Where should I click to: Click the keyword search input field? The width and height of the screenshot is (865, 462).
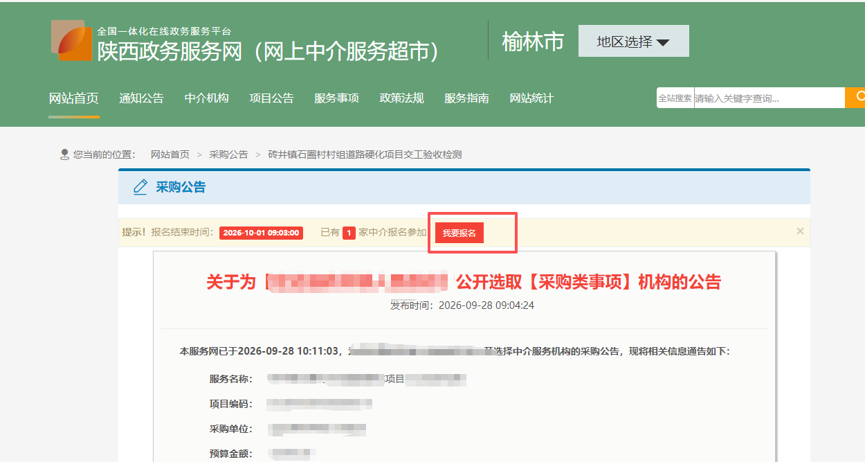point(770,98)
